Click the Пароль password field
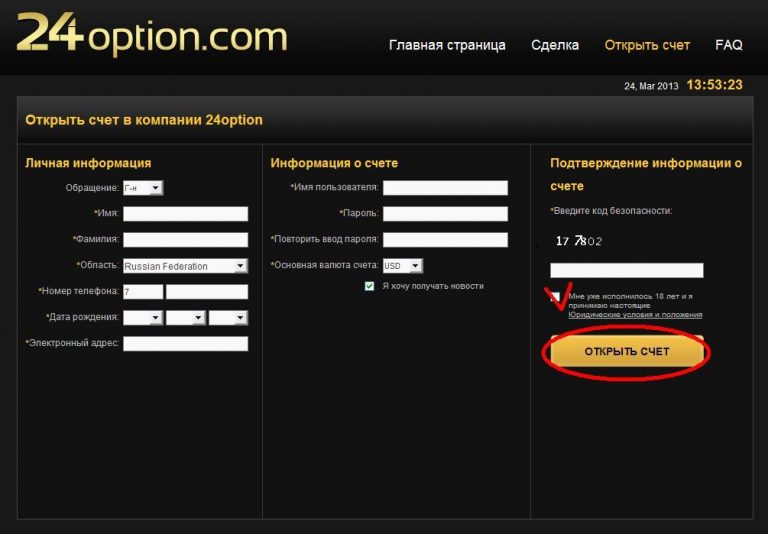This screenshot has height=534, width=768. (445, 214)
